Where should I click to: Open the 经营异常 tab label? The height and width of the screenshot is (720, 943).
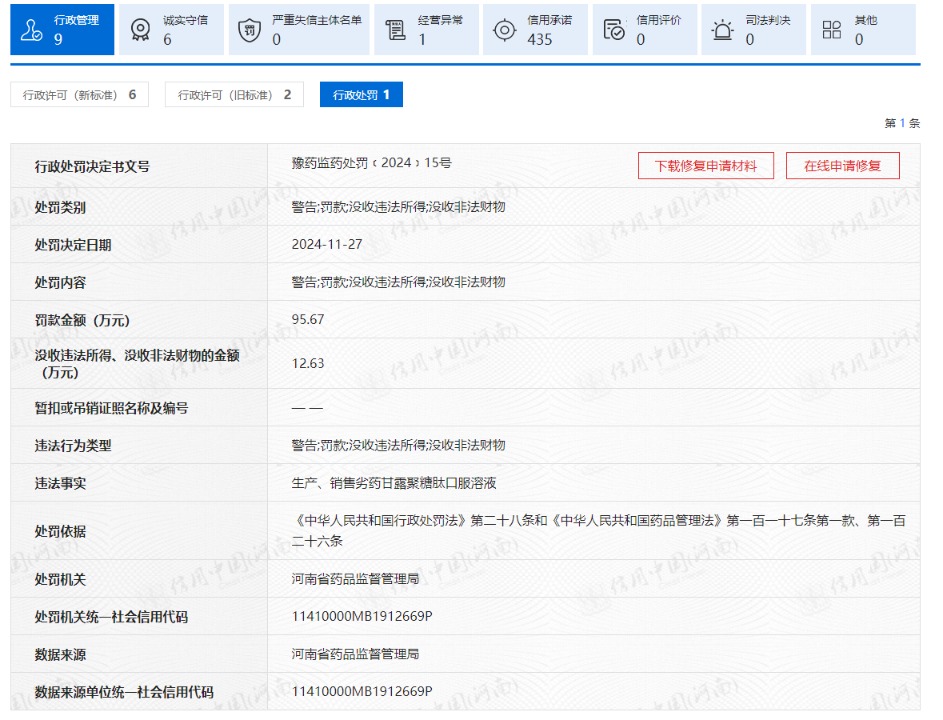(x=440, y=20)
